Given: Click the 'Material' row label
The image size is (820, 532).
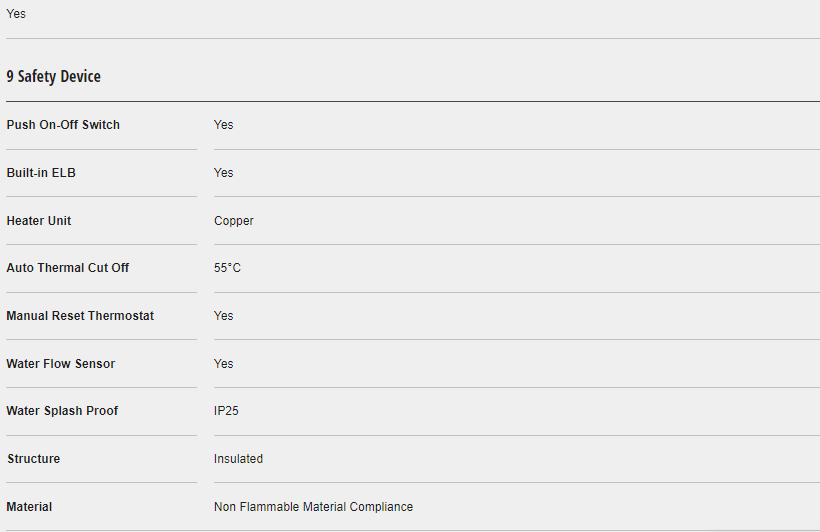Looking at the screenshot, I should 29,507.
